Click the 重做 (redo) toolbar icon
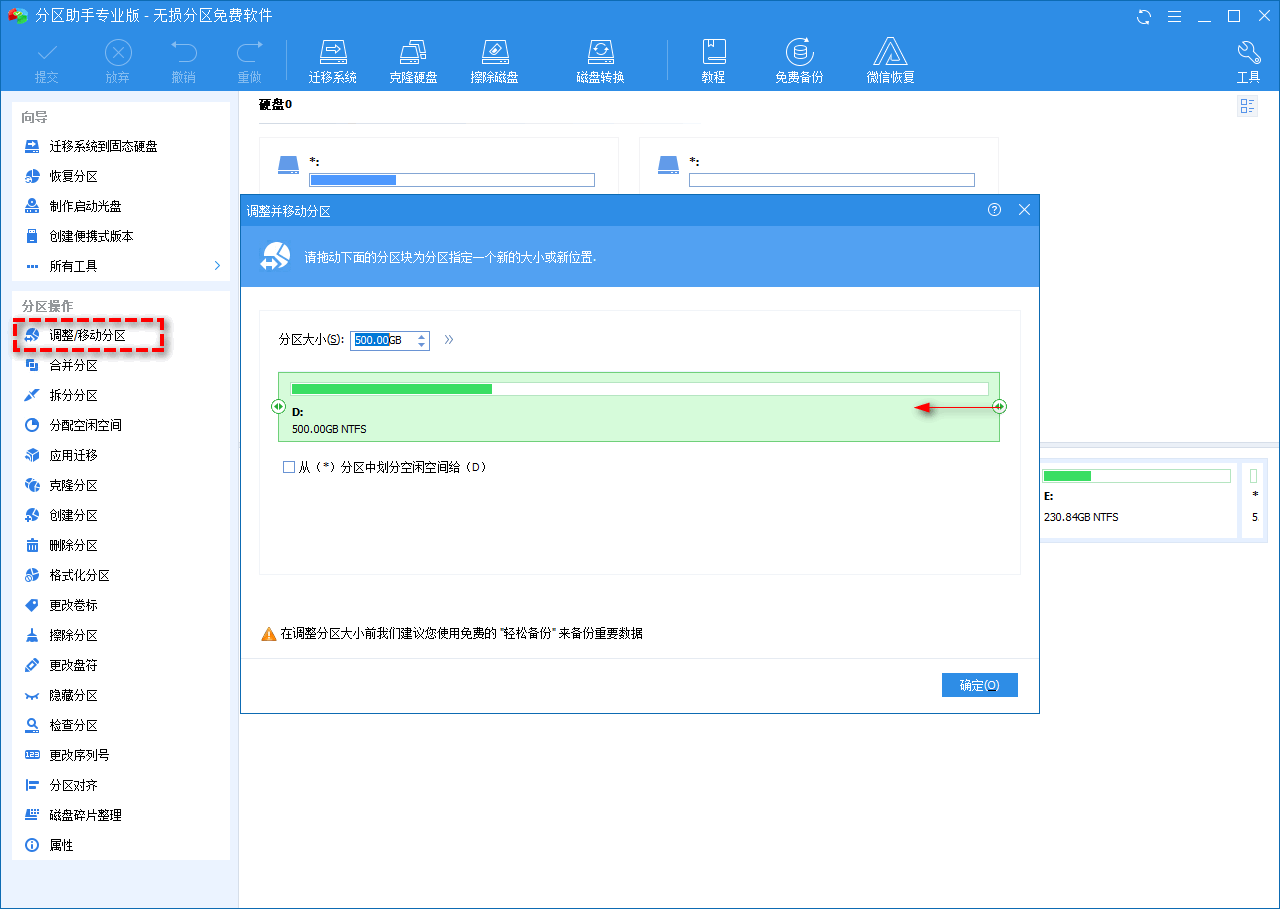 pos(249,61)
